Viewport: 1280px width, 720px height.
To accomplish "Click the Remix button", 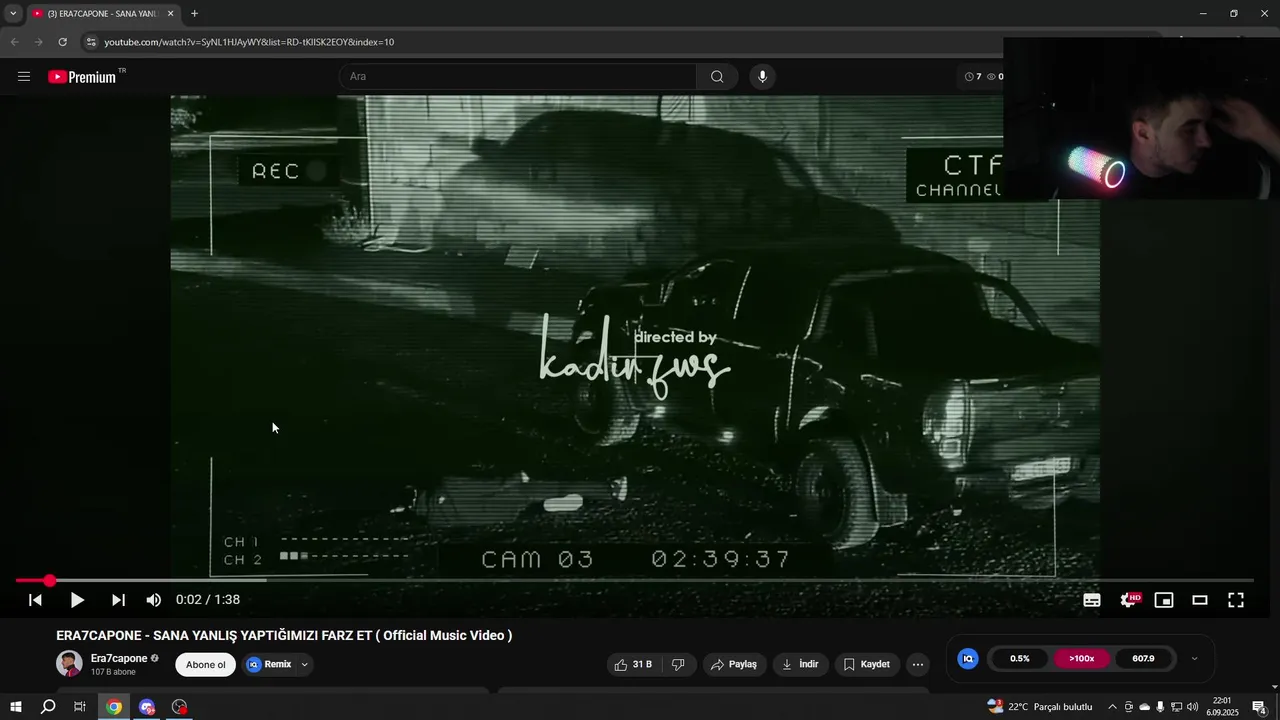I will (269, 665).
